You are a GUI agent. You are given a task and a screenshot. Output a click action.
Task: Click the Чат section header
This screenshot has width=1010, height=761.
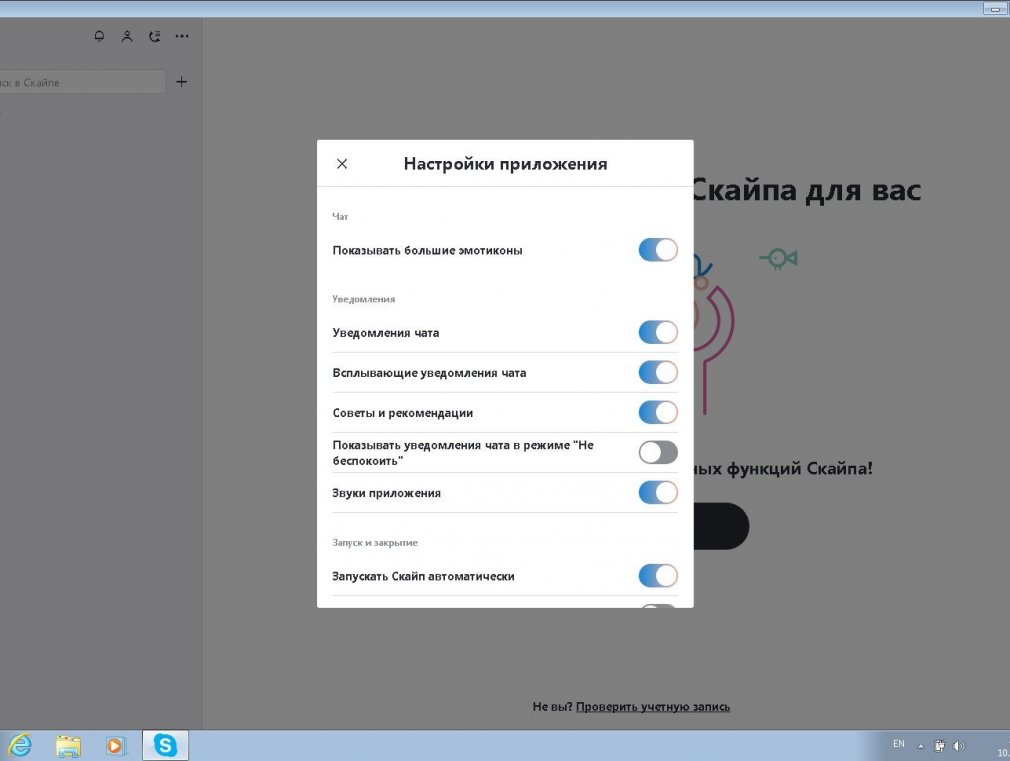(340, 217)
